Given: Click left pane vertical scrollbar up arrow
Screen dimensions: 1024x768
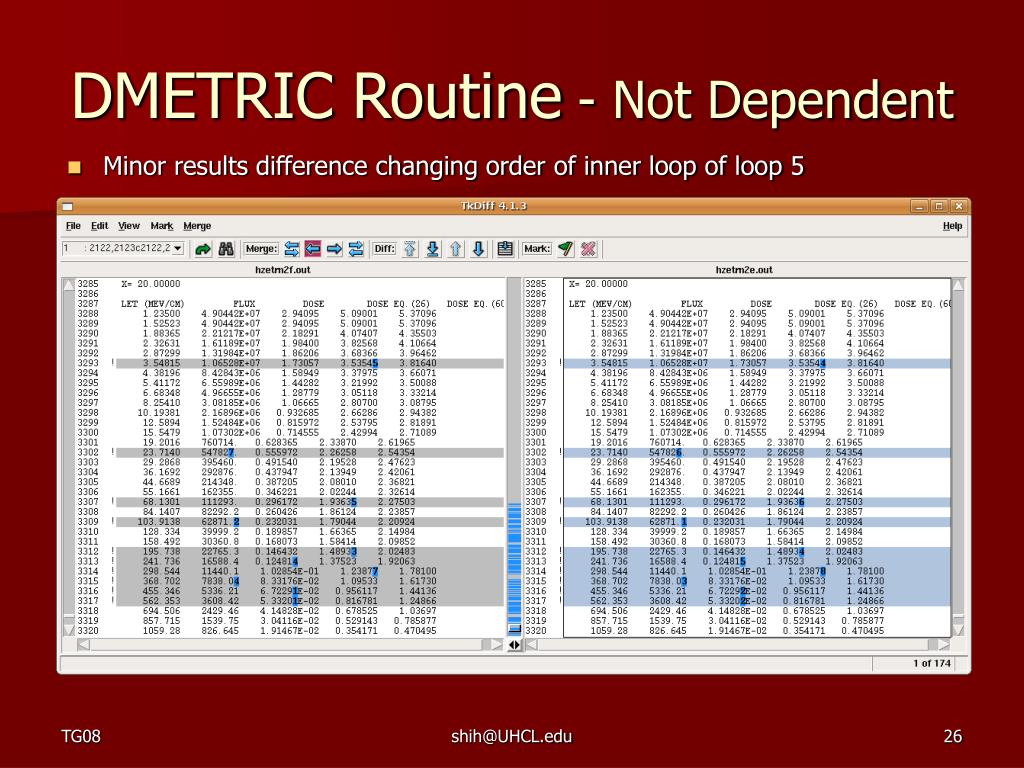Looking at the screenshot, I should 68,285.
